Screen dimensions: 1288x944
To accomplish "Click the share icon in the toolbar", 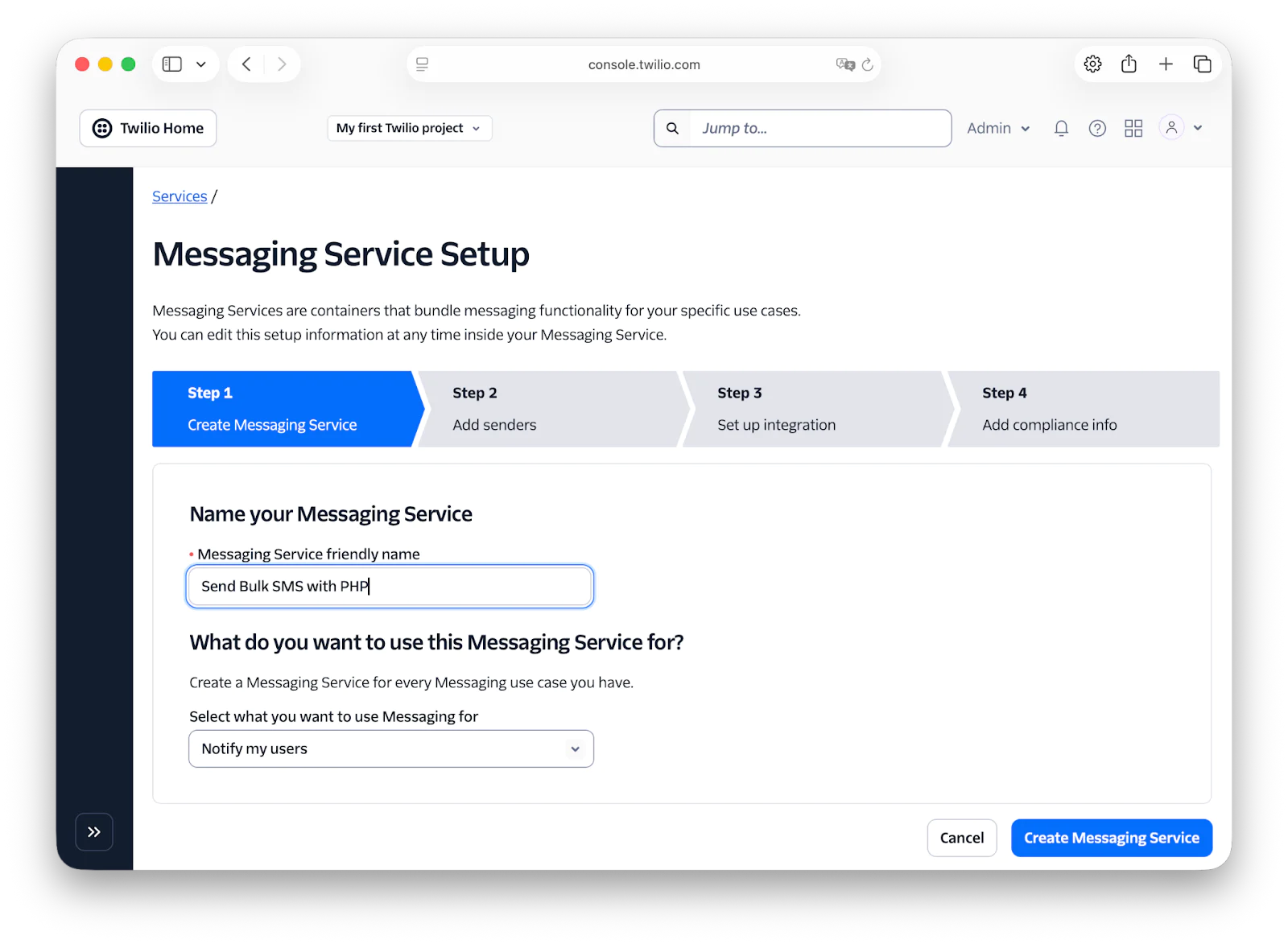I will (1129, 64).
